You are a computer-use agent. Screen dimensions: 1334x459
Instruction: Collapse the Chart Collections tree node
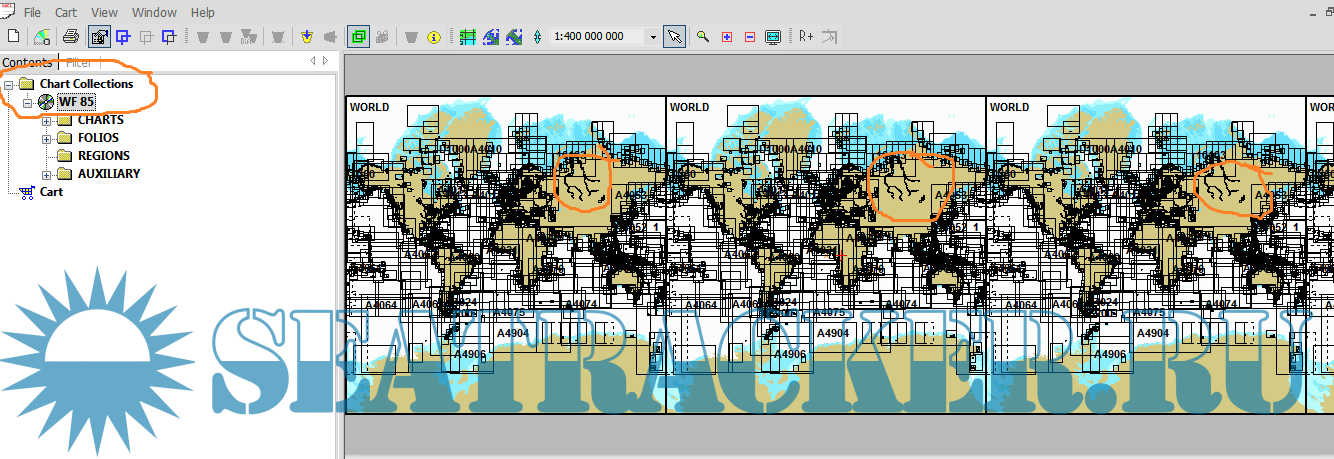point(9,84)
